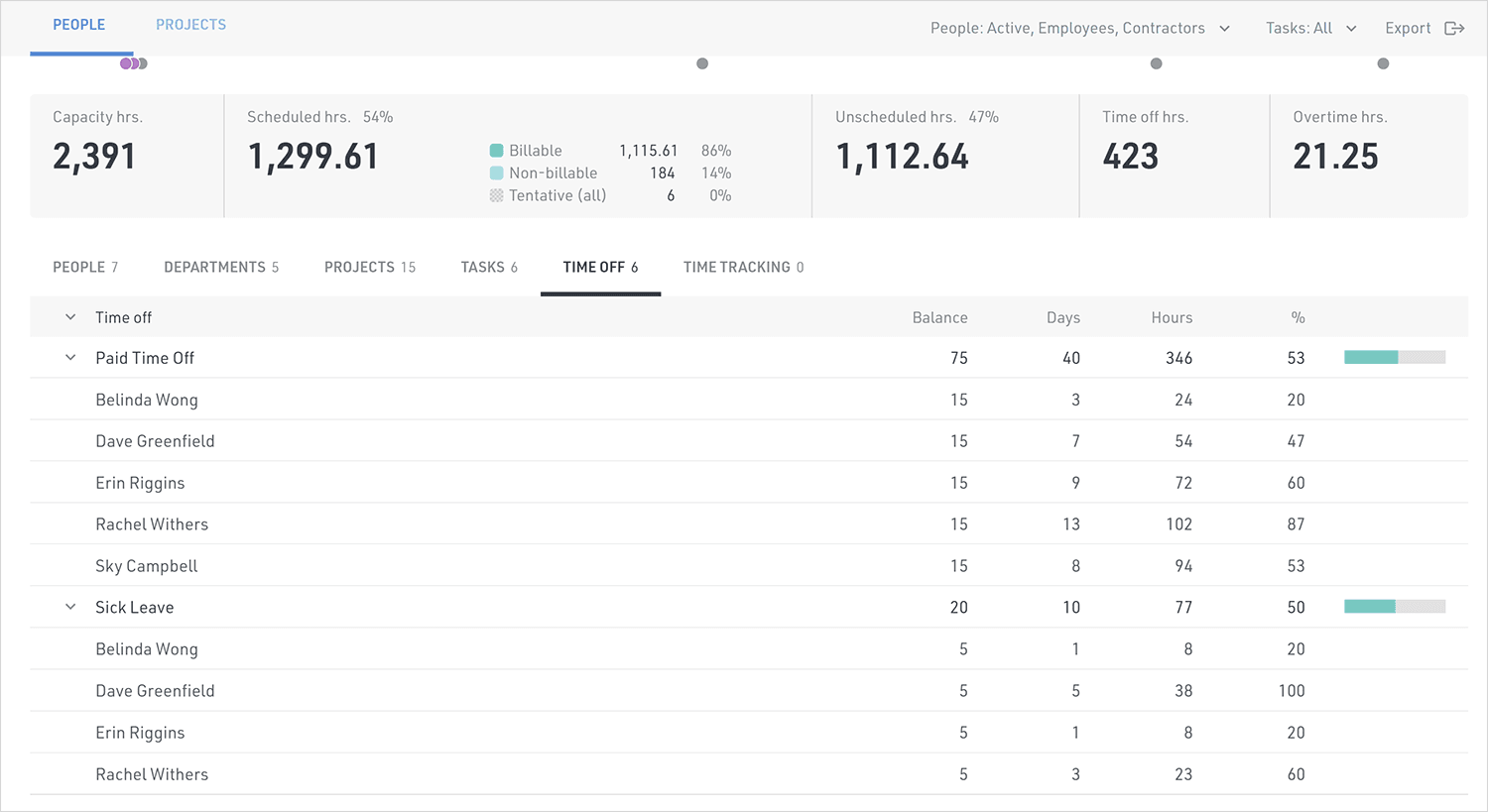
Task: Click the Export arrow icon
Action: (x=1454, y=28)
